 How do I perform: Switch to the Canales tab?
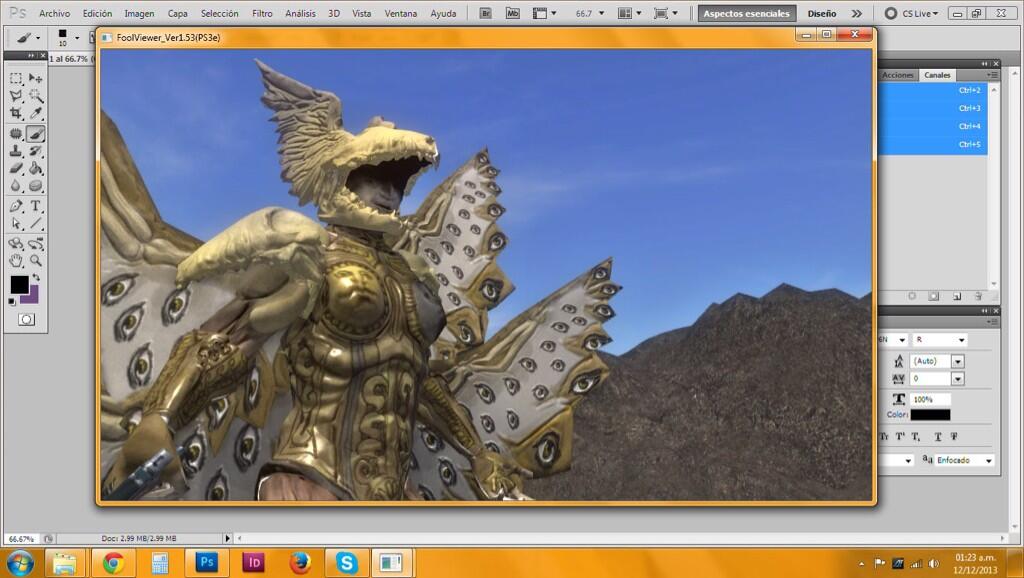pos(937,75)
